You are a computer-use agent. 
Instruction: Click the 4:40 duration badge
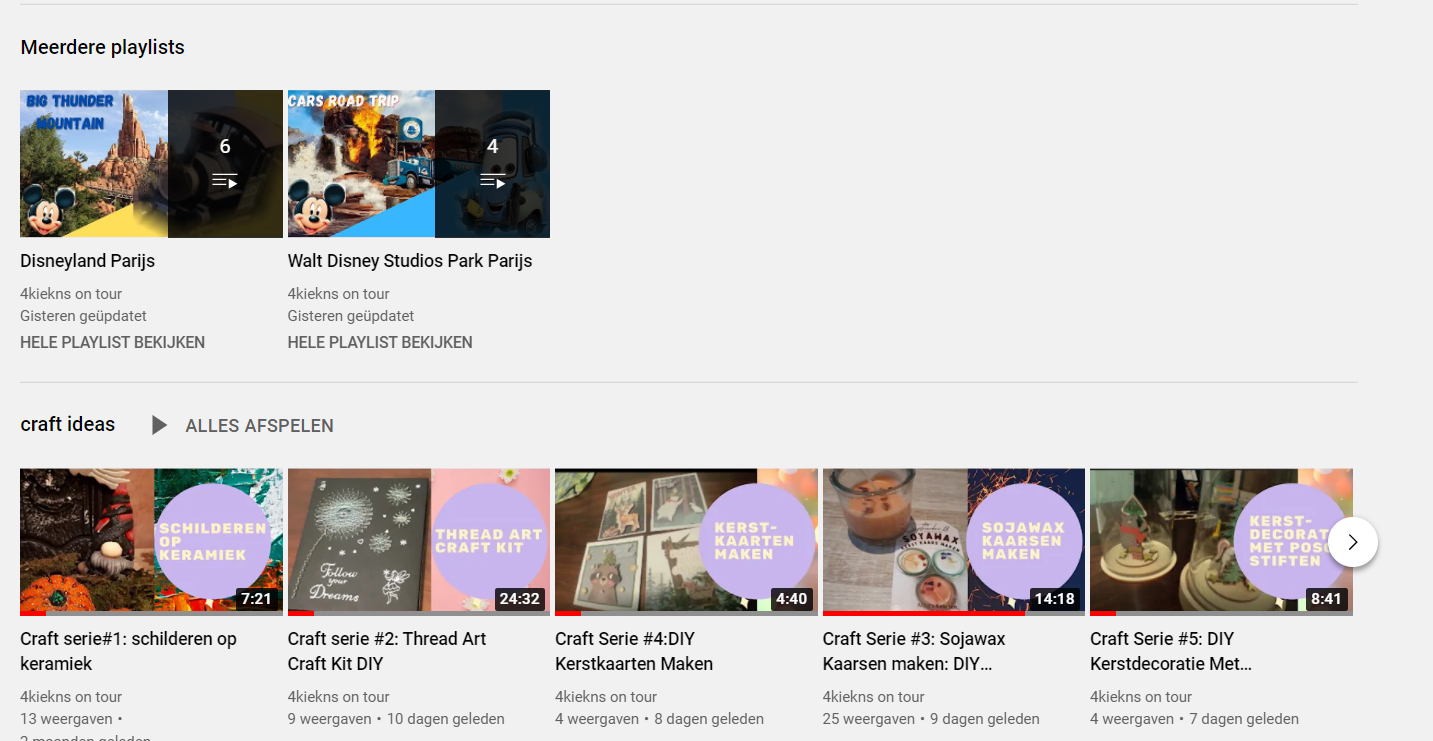[791, 599]
